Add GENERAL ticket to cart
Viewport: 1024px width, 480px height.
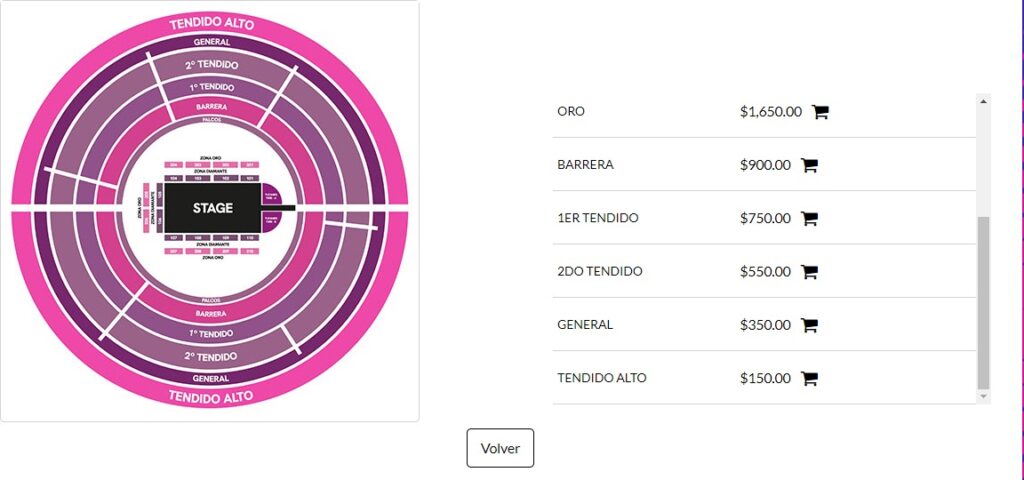point(809,325)
